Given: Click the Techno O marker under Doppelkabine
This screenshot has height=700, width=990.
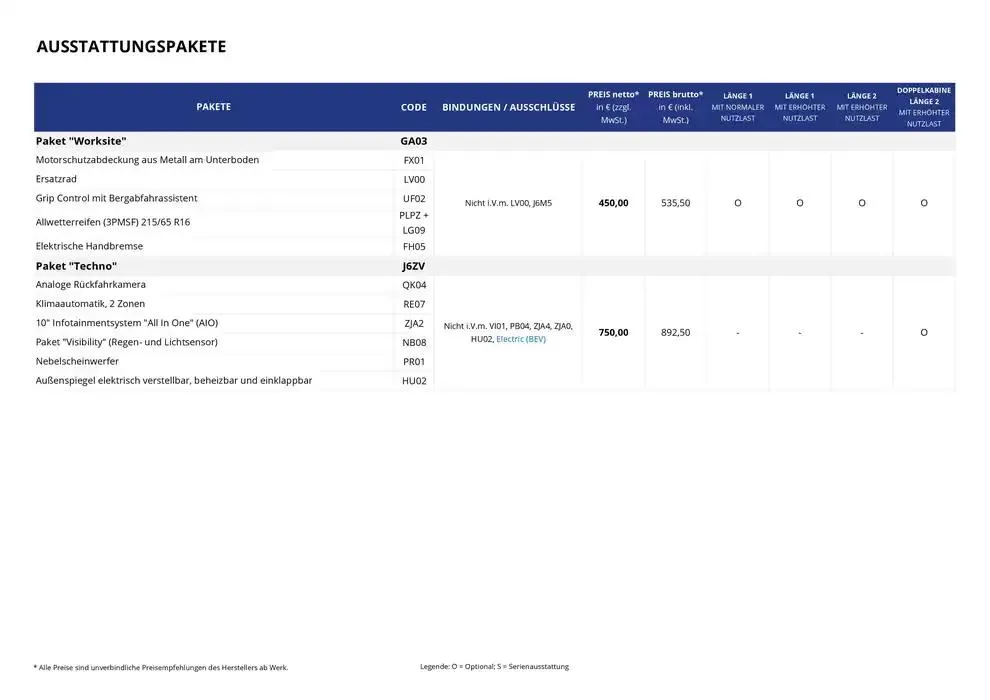Looking at the screenshot, I should pos(923,332).
